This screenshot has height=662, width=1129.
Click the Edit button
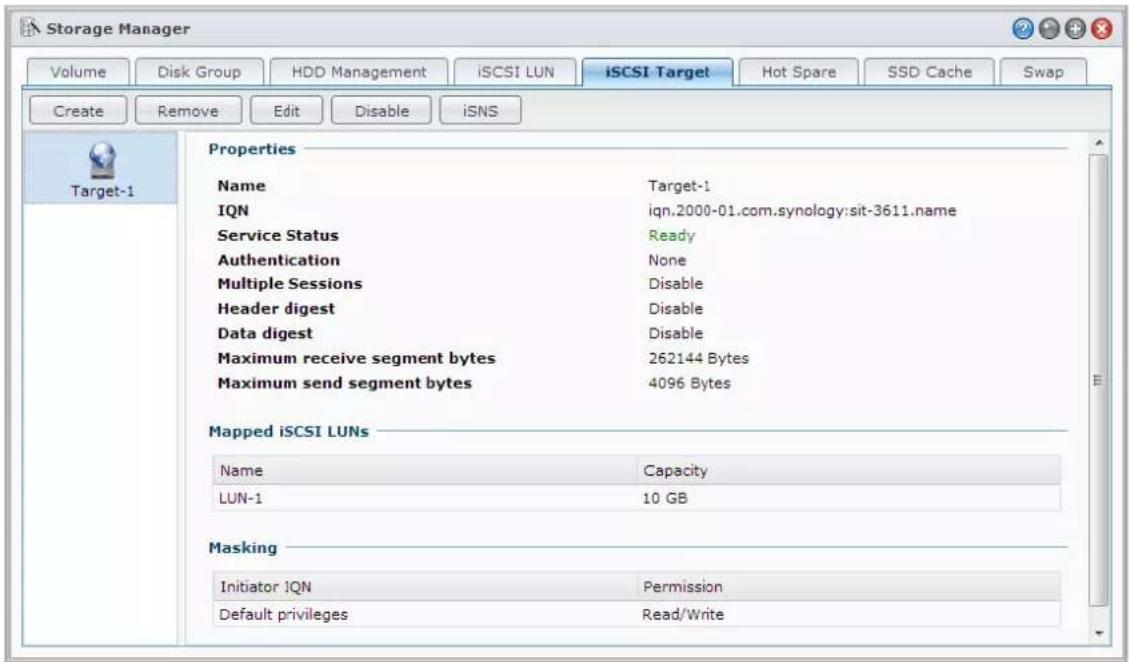pyautogui.click(x=287, y=111)
